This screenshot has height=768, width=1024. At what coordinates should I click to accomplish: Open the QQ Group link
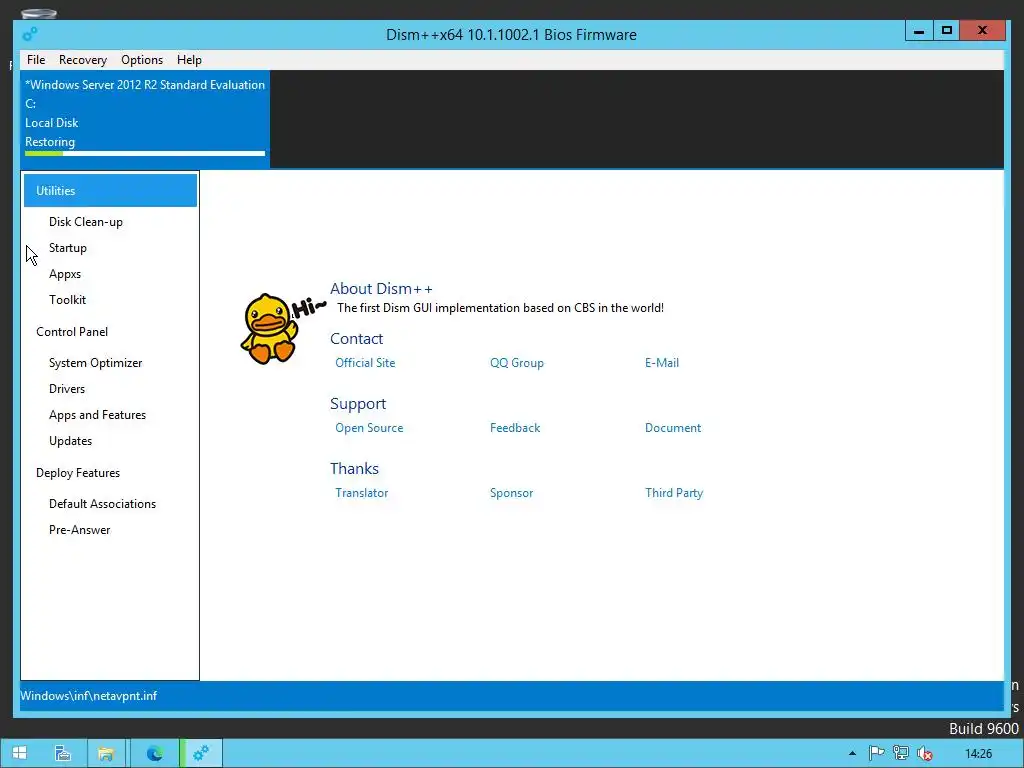coord(517,363)
